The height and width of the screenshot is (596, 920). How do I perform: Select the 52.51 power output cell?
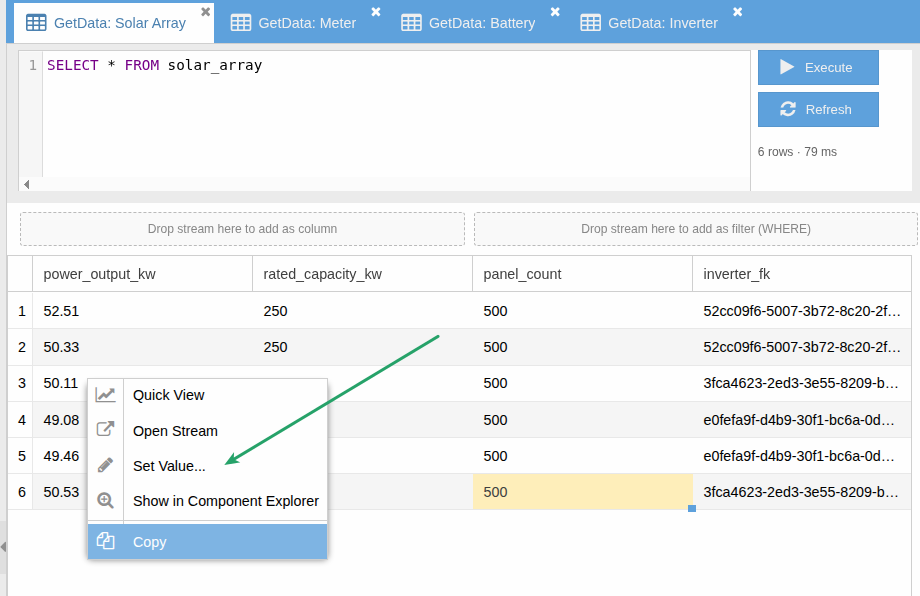pos(143,311)
